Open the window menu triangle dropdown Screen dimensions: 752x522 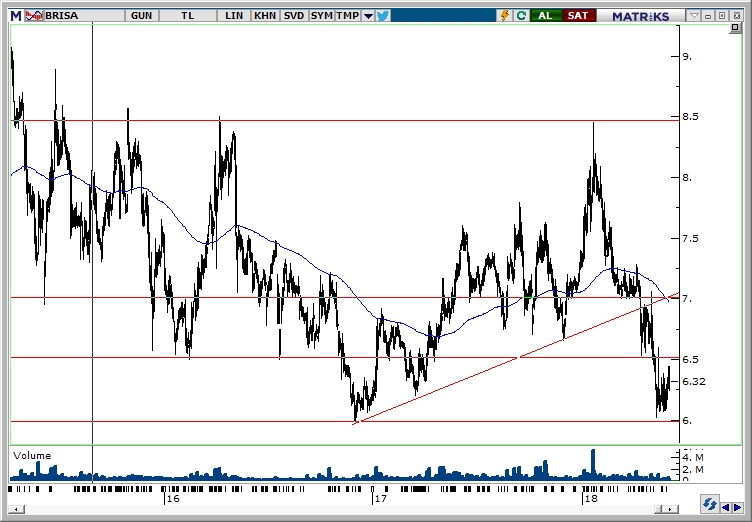point(694,16)
